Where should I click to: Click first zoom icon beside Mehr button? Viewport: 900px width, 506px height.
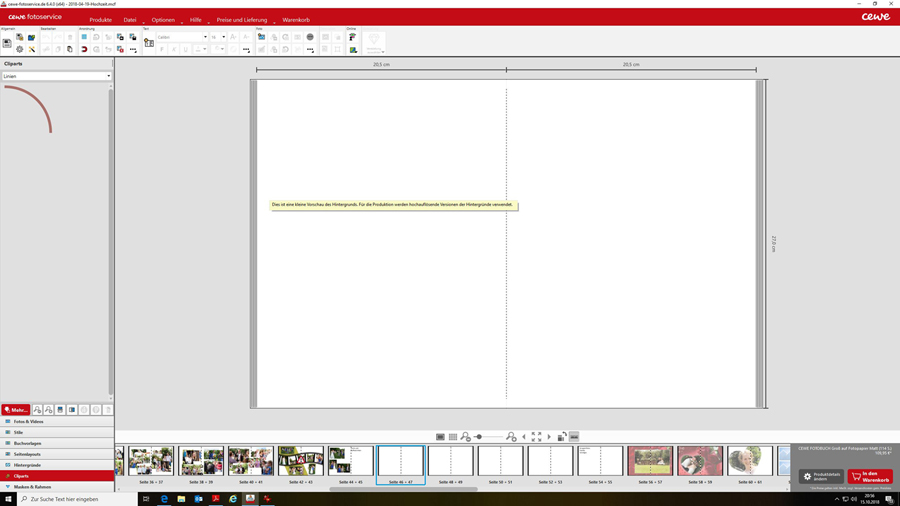tap(37, 410)
